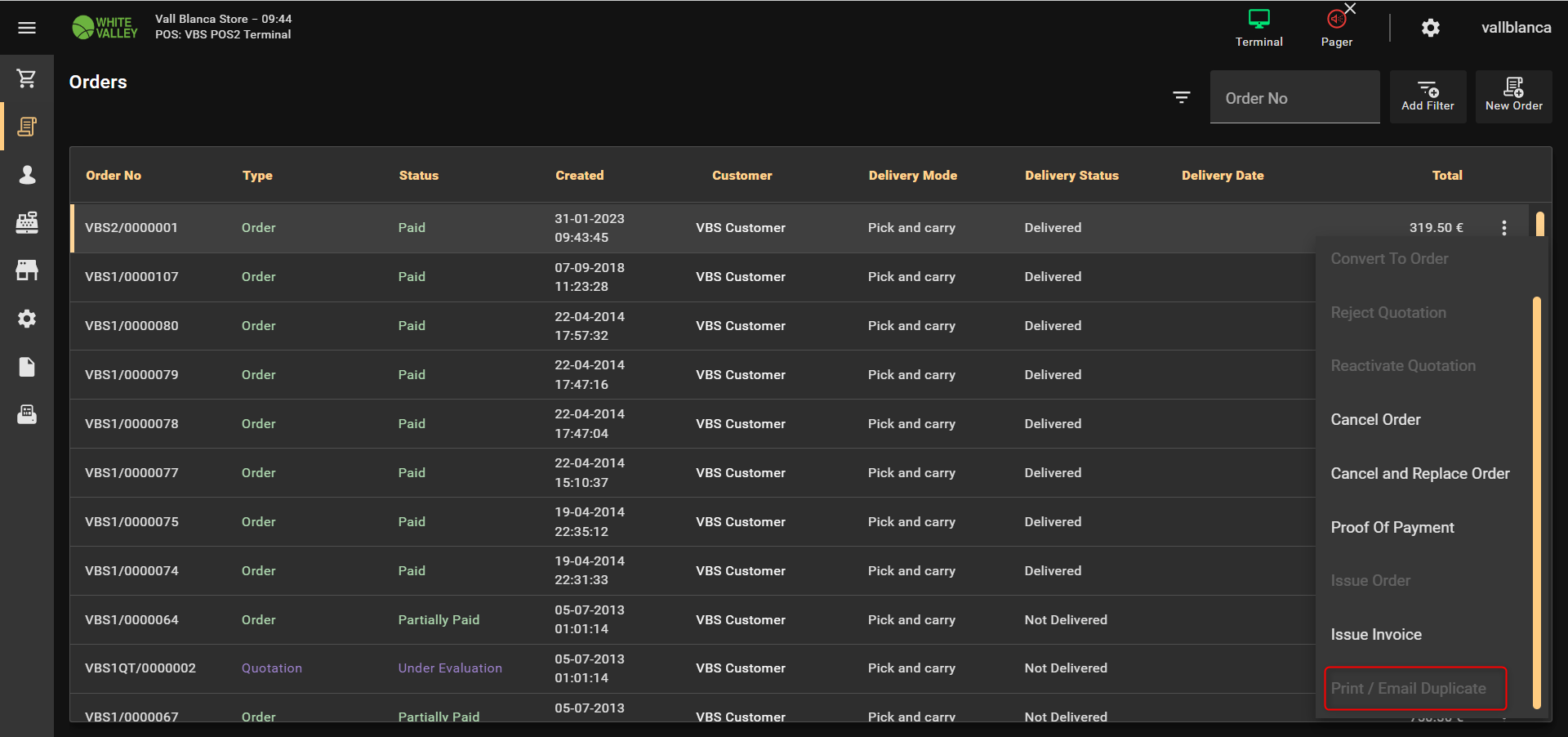The width and height of the screenshot is (1568, 737).
Task: Focus the Order No search field
Action: coord(1294,98)
